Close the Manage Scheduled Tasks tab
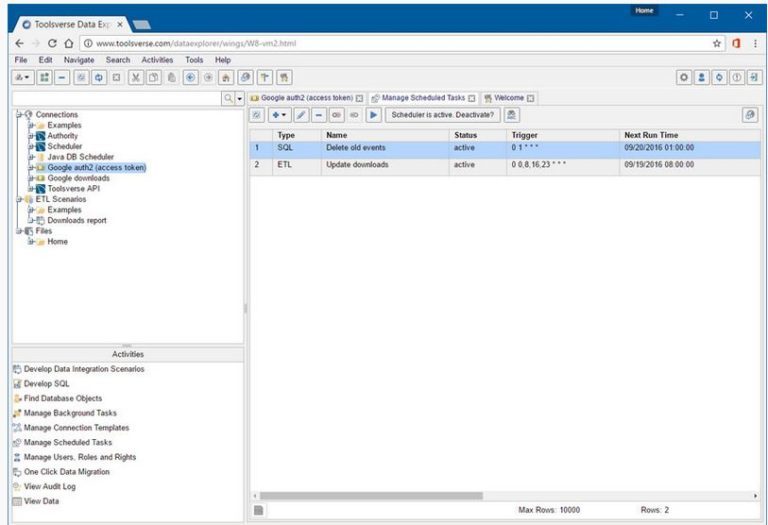This screenshot has width=768, height=525. tap(471, 98)
